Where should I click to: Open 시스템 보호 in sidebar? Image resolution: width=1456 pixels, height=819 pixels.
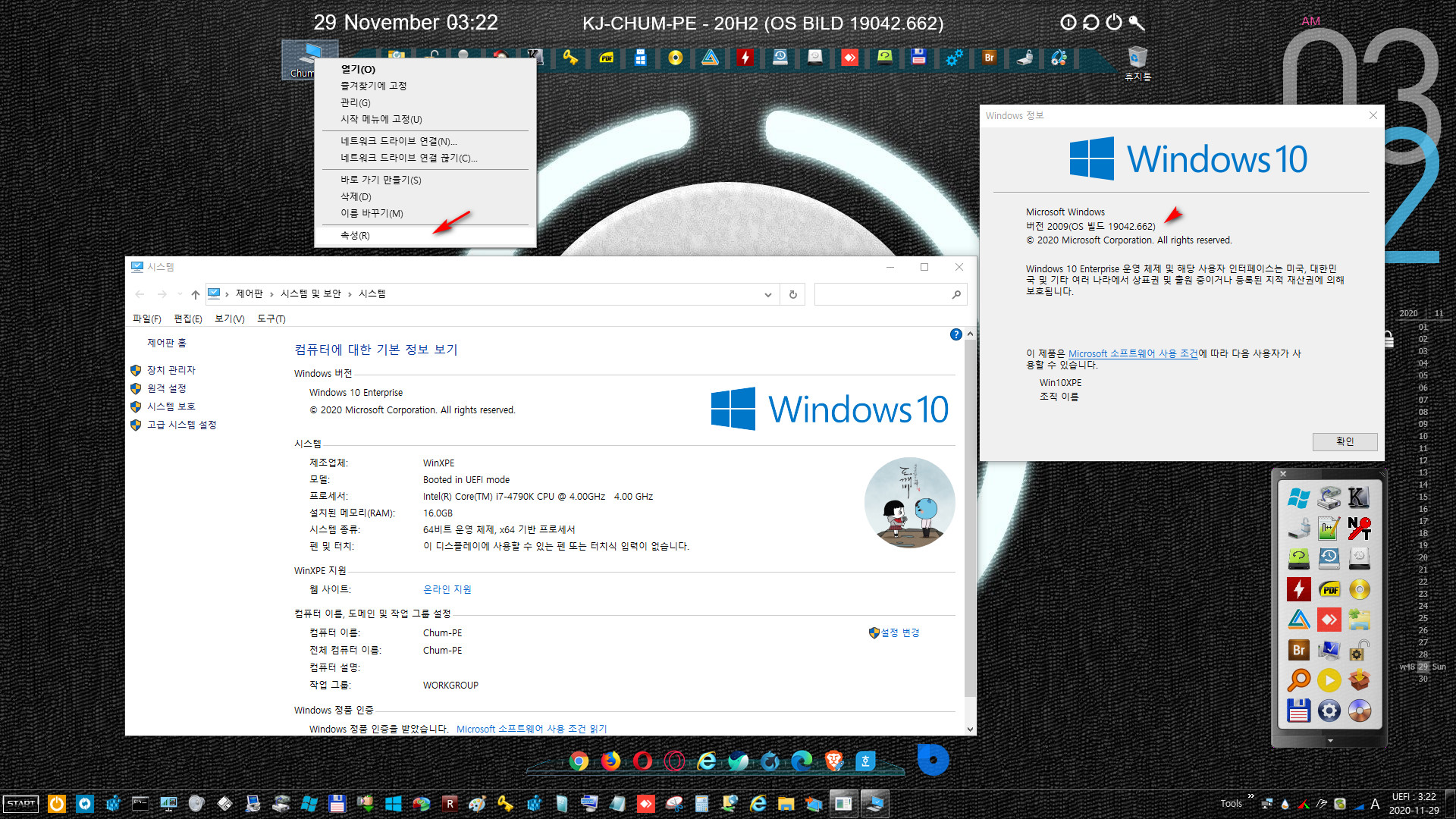coord(171,406)
